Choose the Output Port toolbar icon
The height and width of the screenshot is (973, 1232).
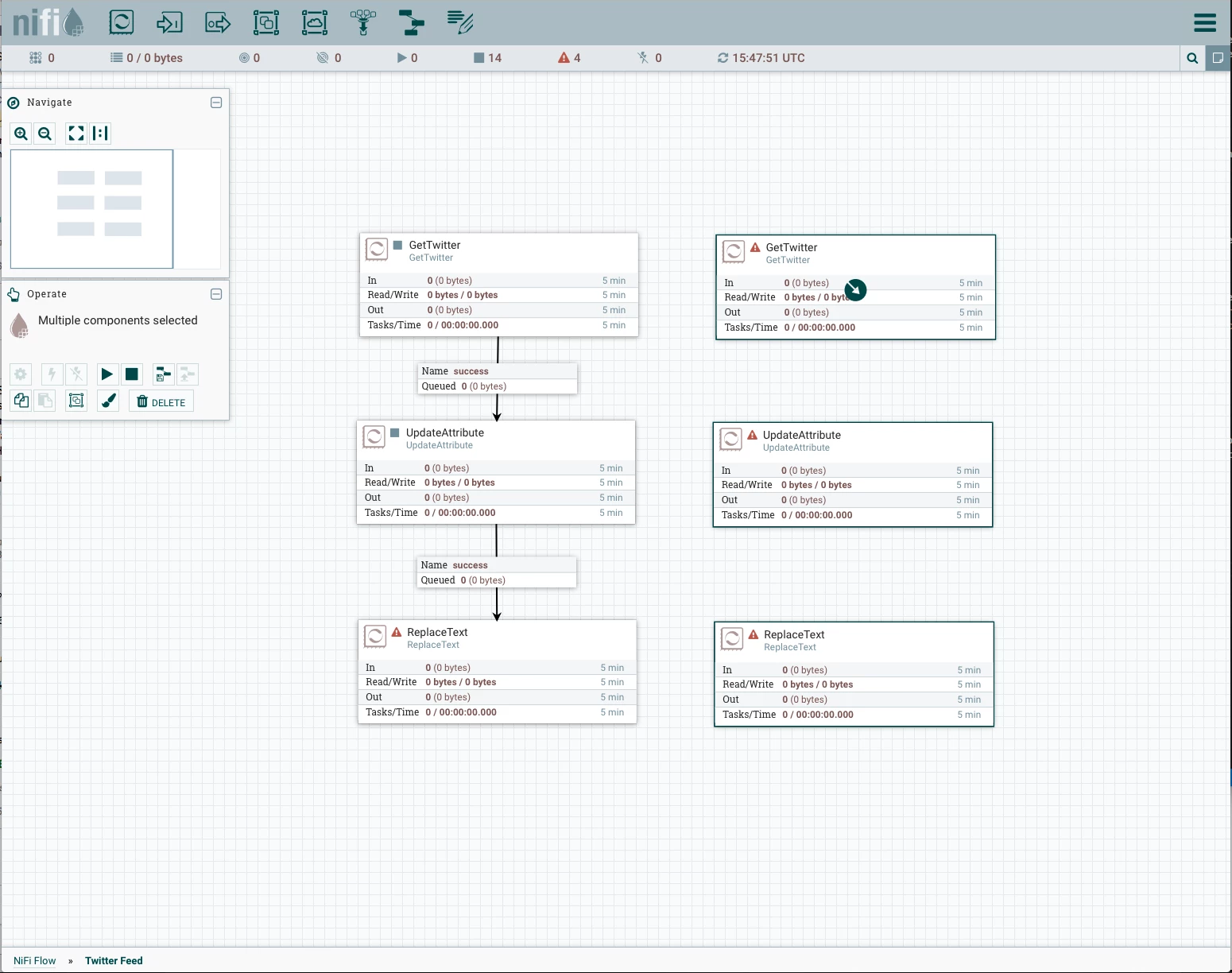[x=218, y=22]
